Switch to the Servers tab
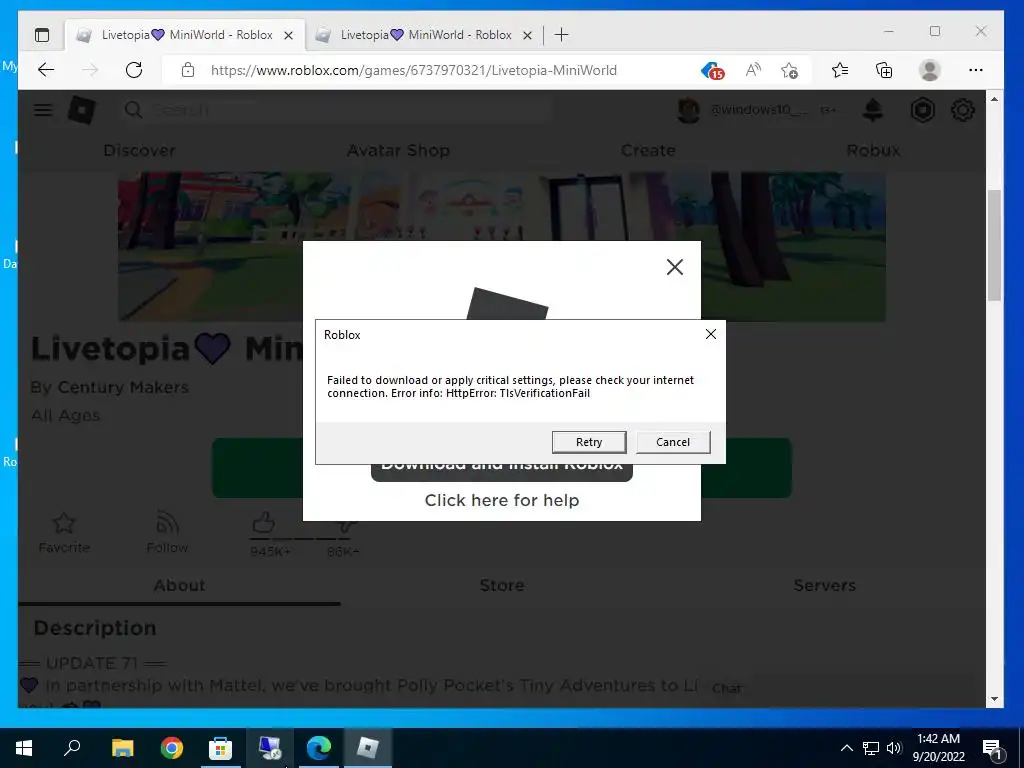This screenshot has height=768, width=1024. coord(824,586)
